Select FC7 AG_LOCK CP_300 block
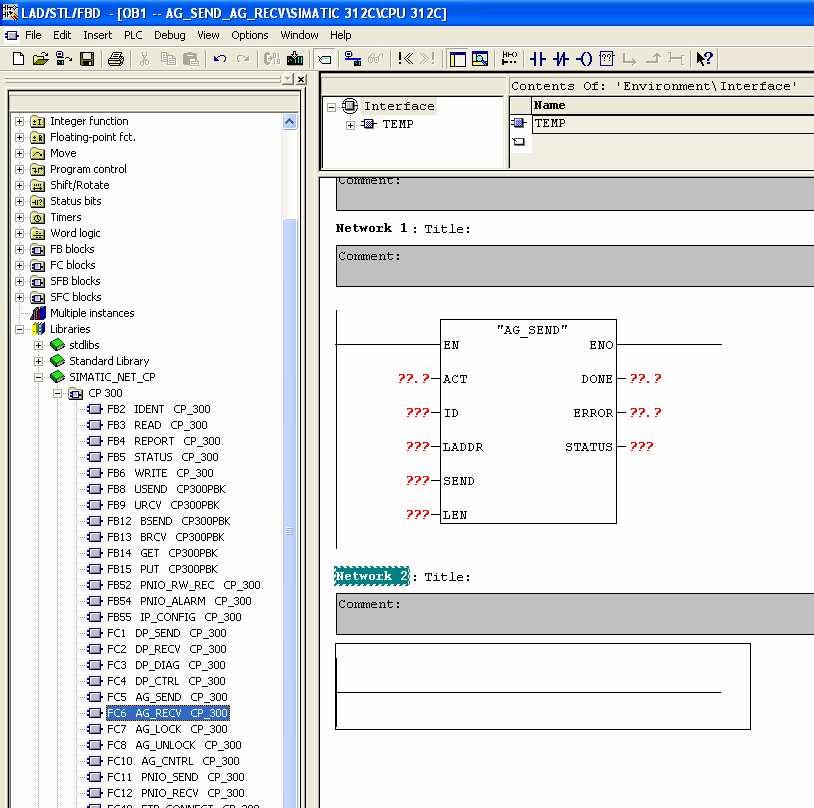The image size is (814, 808). [167, 729]
